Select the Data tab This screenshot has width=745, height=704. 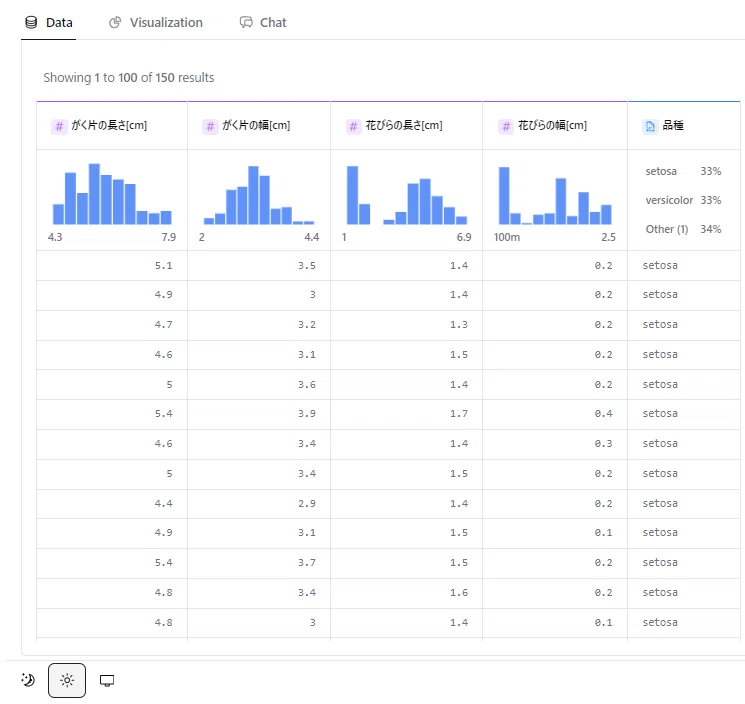click(48, 22)
